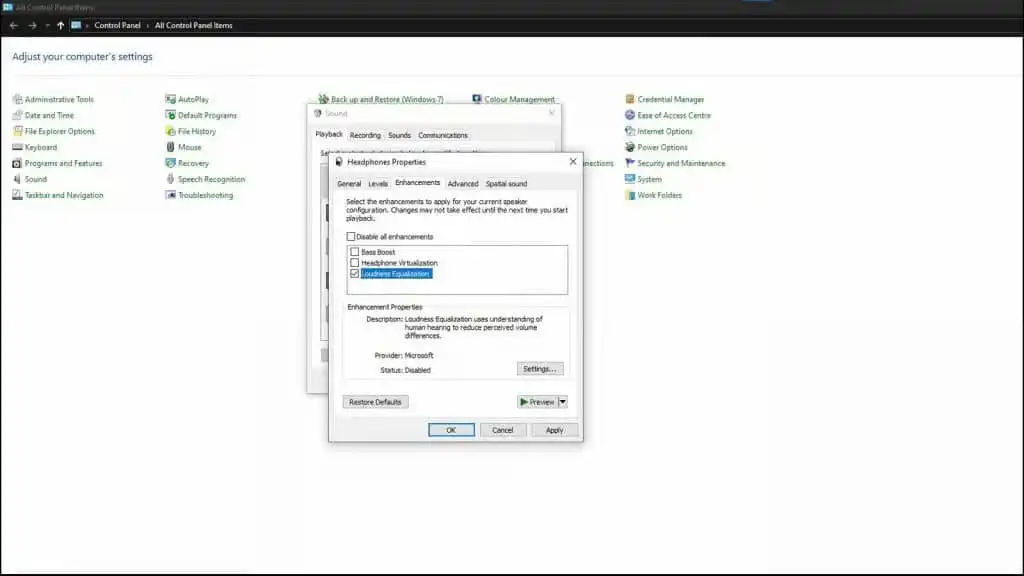Image resolution: width=1024 pixels, height=576 pixels.
Task: Open the Spatial sound tab
Action: coord(506,184)
